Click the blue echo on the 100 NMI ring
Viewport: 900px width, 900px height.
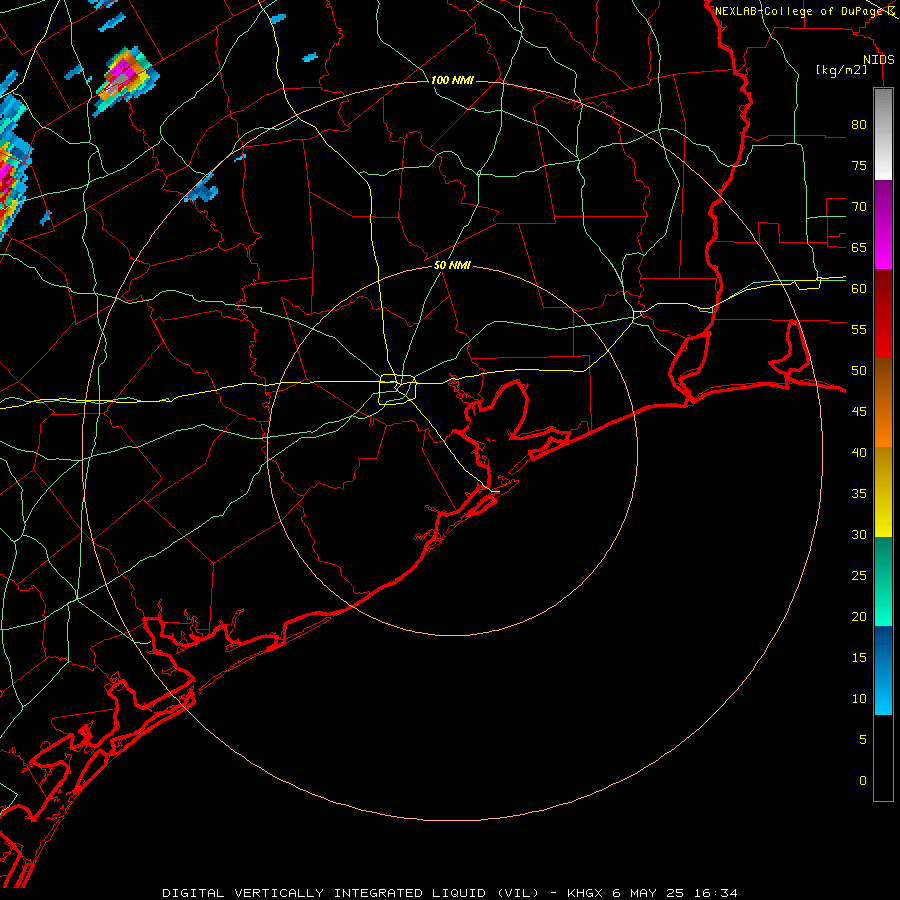202,189
